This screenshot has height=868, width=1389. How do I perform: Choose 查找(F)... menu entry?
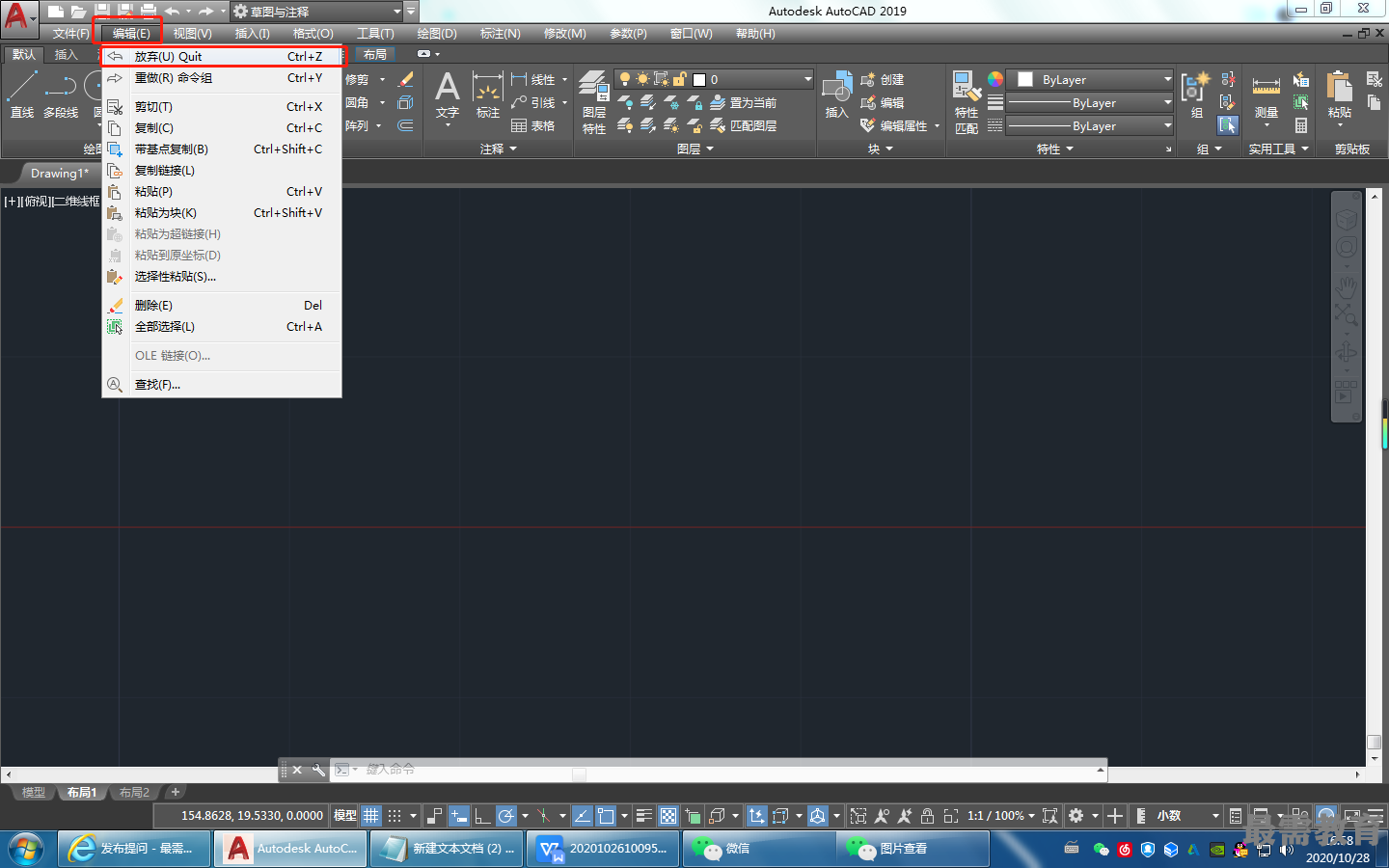point(222,385)
